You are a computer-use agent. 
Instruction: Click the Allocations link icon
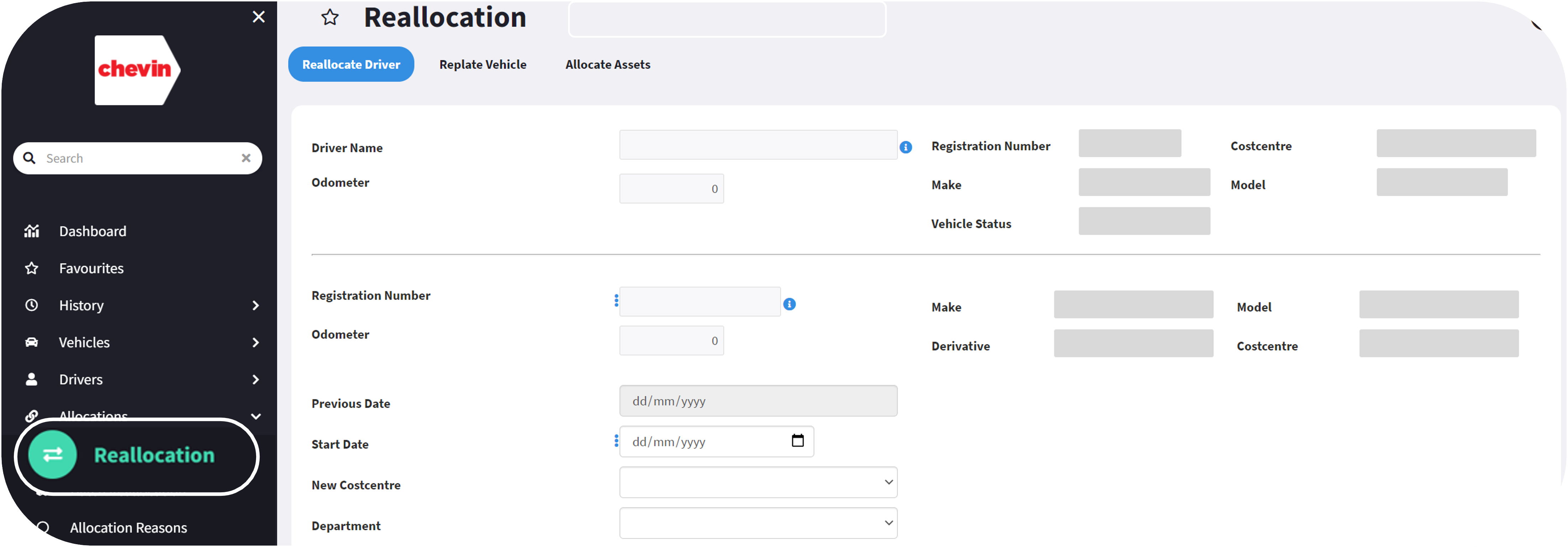coord(32,417)
